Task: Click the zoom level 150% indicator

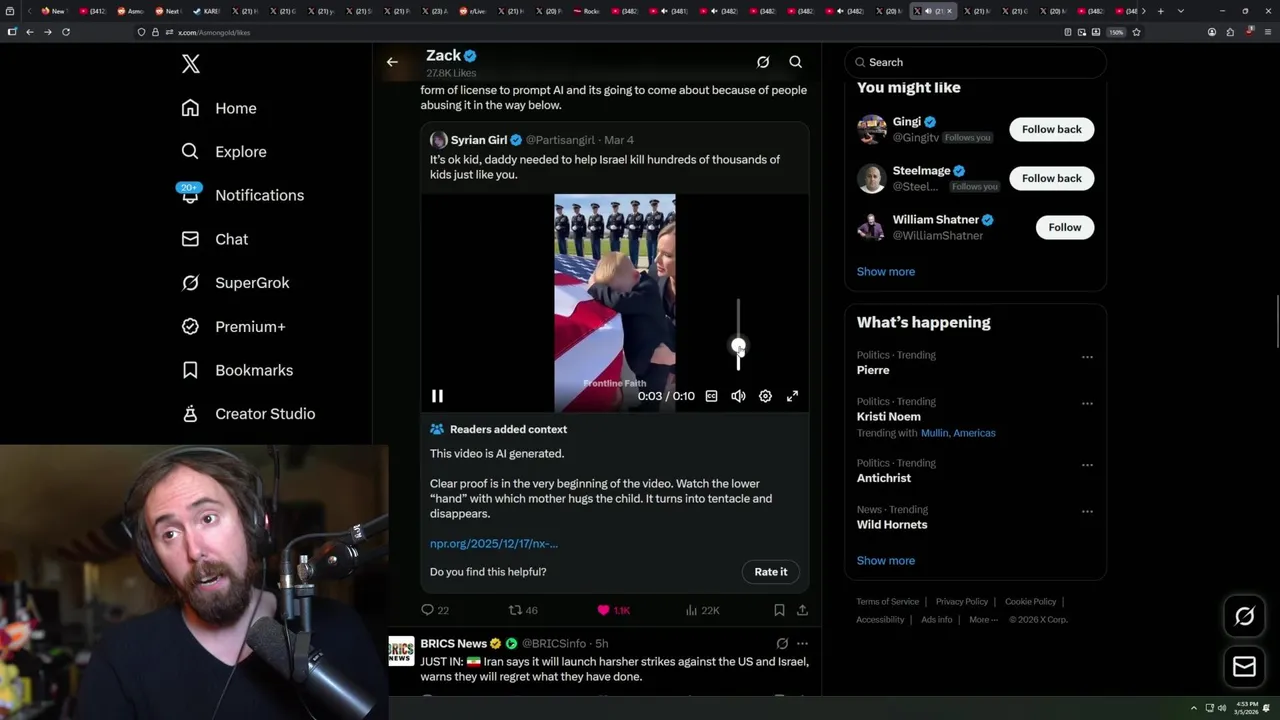Action: click(x=1116, y=32)
